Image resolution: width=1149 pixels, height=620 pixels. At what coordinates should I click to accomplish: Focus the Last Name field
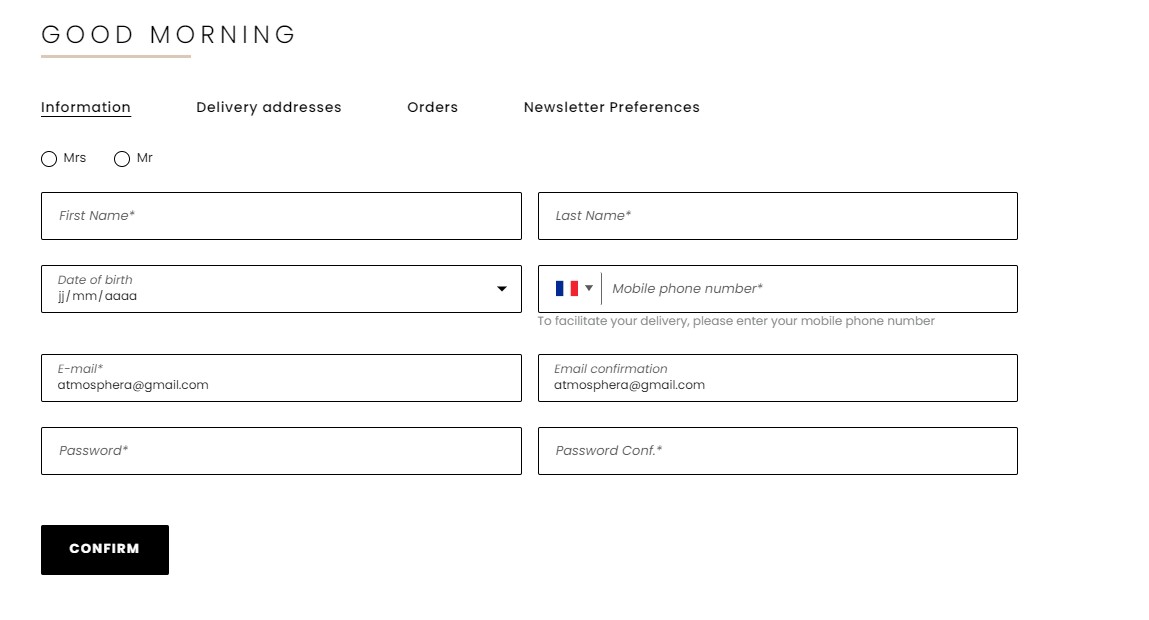(x=777, y=216)
